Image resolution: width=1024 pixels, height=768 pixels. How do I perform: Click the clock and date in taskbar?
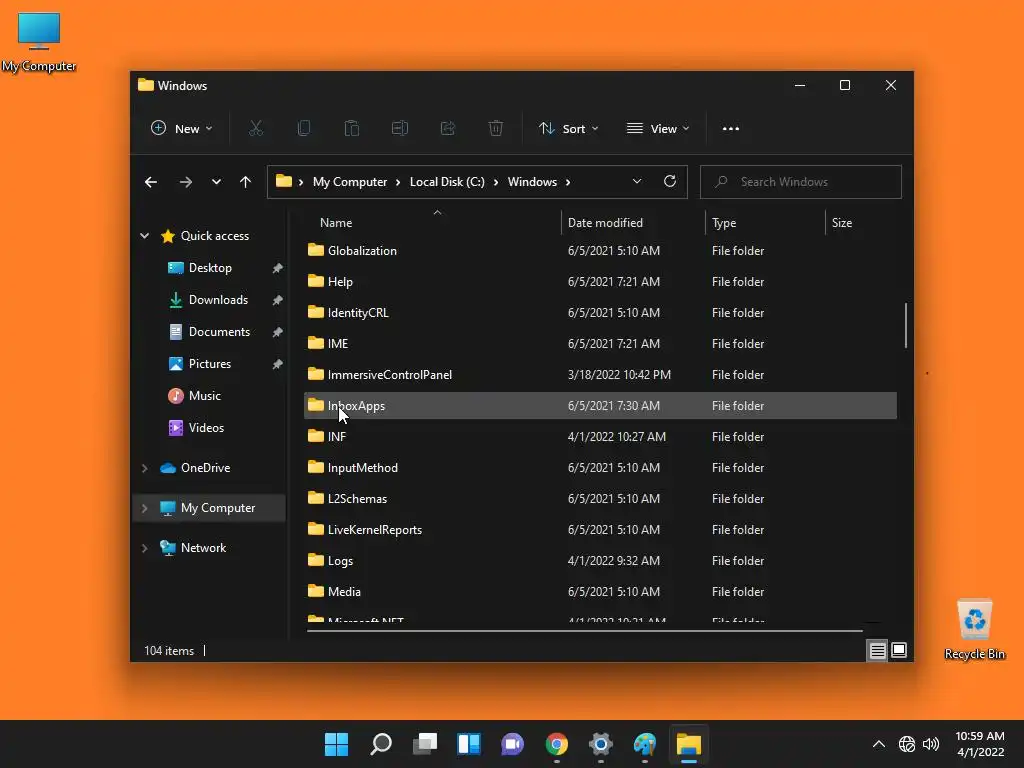[980, 744]
